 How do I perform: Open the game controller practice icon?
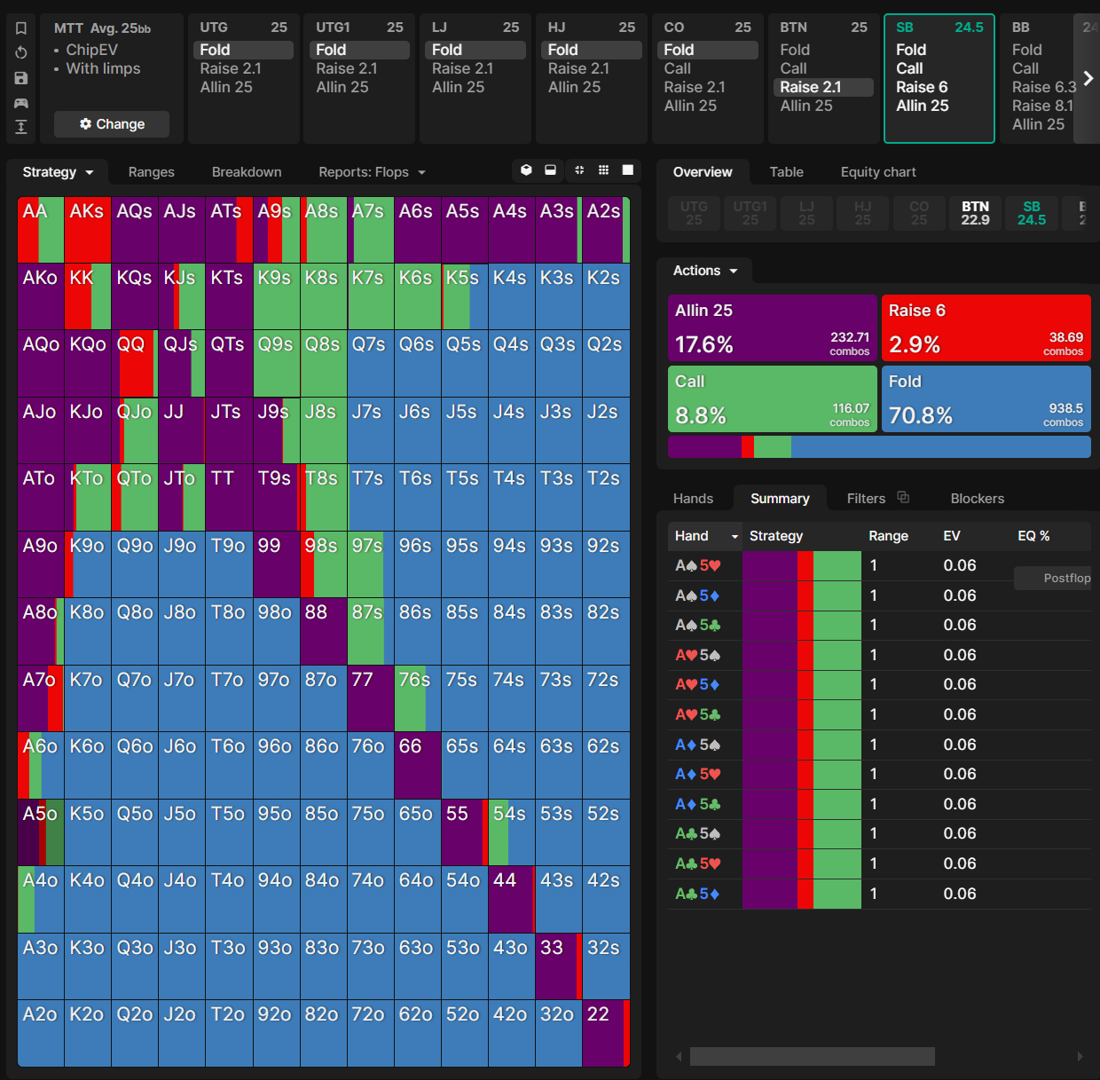21,103
